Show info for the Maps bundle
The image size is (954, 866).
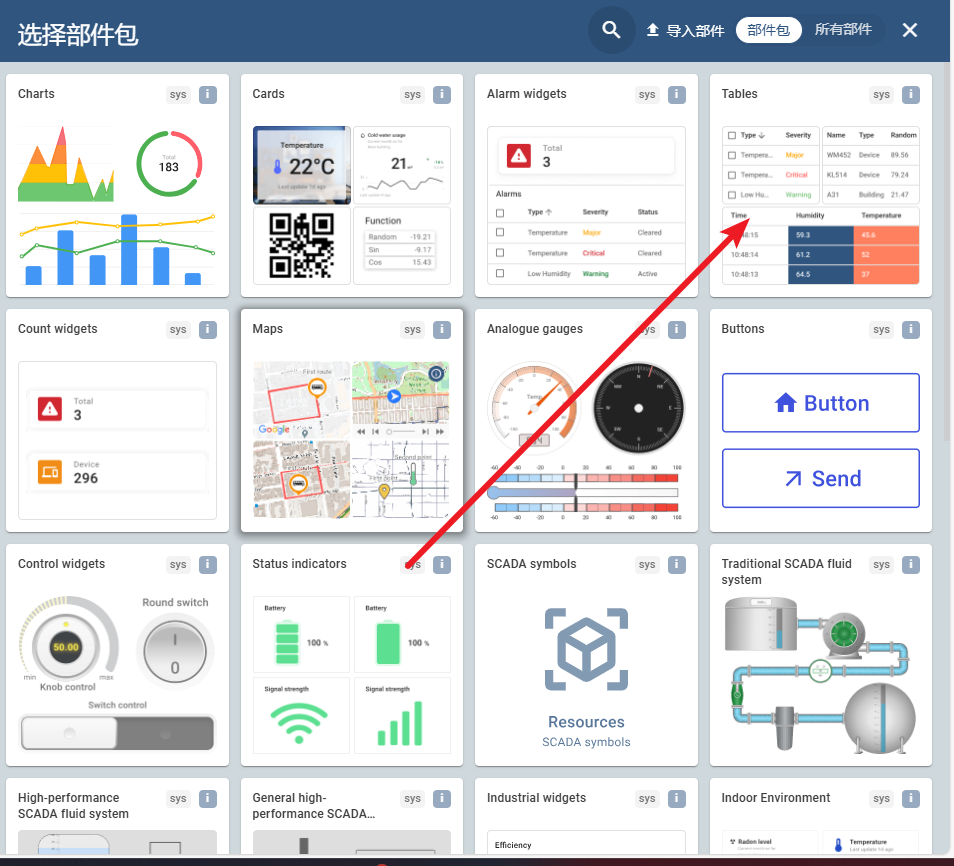(442, 329)
